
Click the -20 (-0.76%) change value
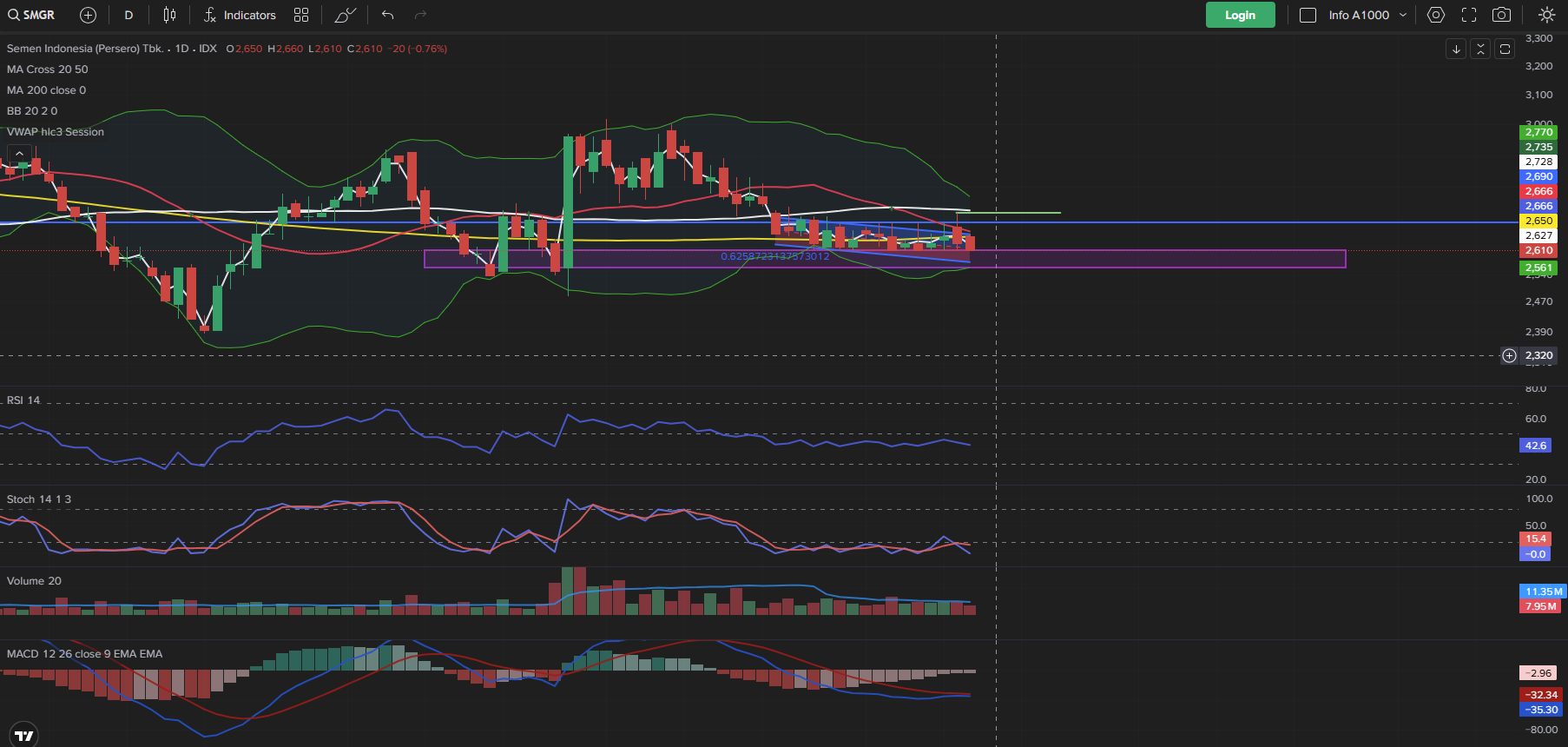tap(418, 49)
